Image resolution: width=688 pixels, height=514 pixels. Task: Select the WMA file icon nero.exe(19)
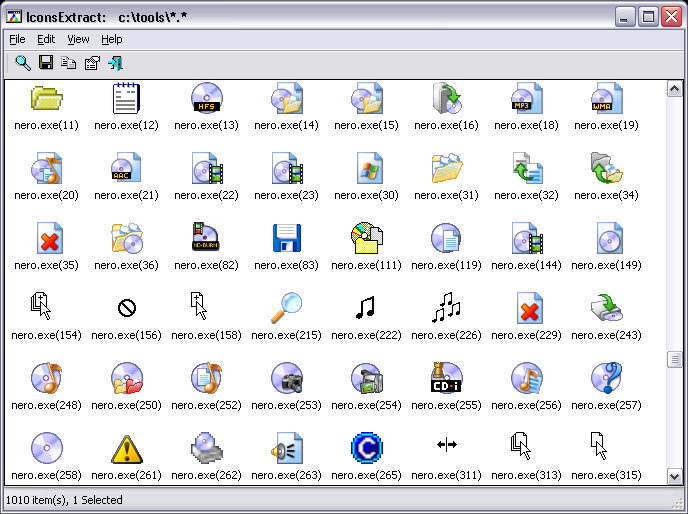pyautogui.click(x=606, y=98)
